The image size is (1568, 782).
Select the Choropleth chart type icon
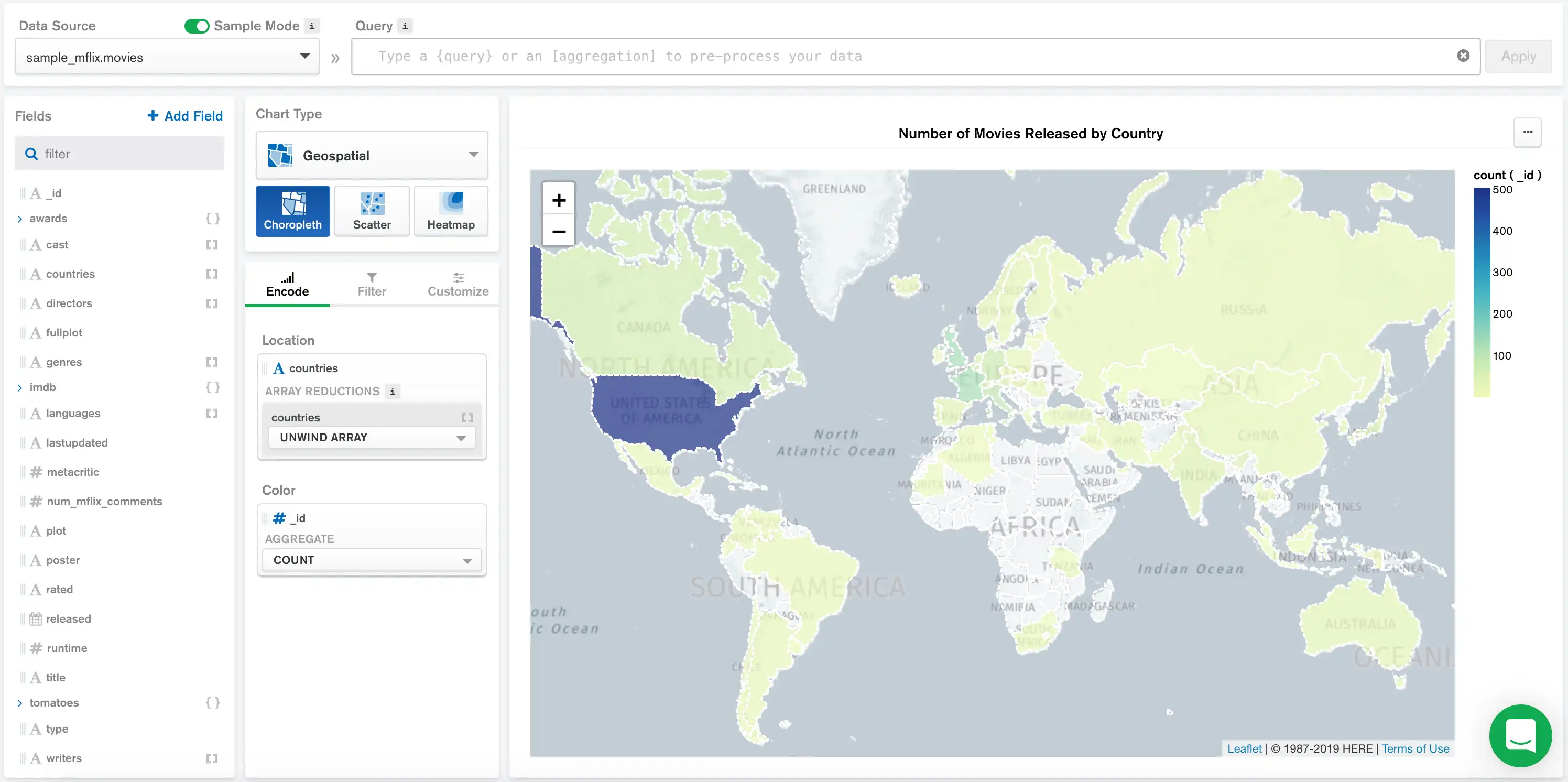[x=293, y=211]
